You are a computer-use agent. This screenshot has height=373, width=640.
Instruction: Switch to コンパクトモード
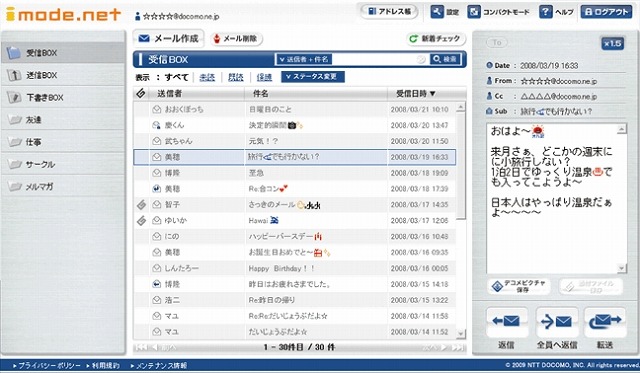click(x=498, y=12)
